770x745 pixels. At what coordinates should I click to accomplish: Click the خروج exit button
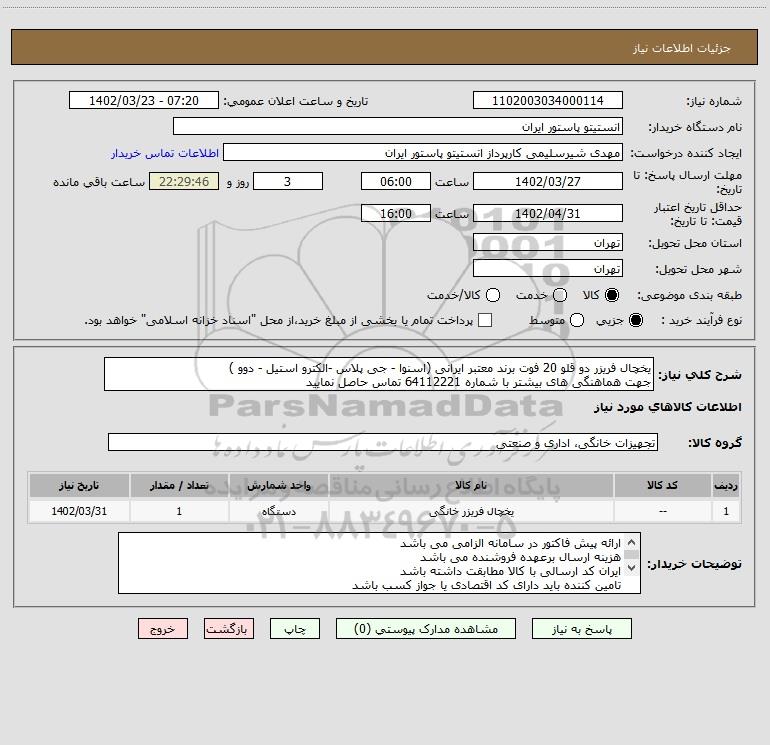click(163, 629)
